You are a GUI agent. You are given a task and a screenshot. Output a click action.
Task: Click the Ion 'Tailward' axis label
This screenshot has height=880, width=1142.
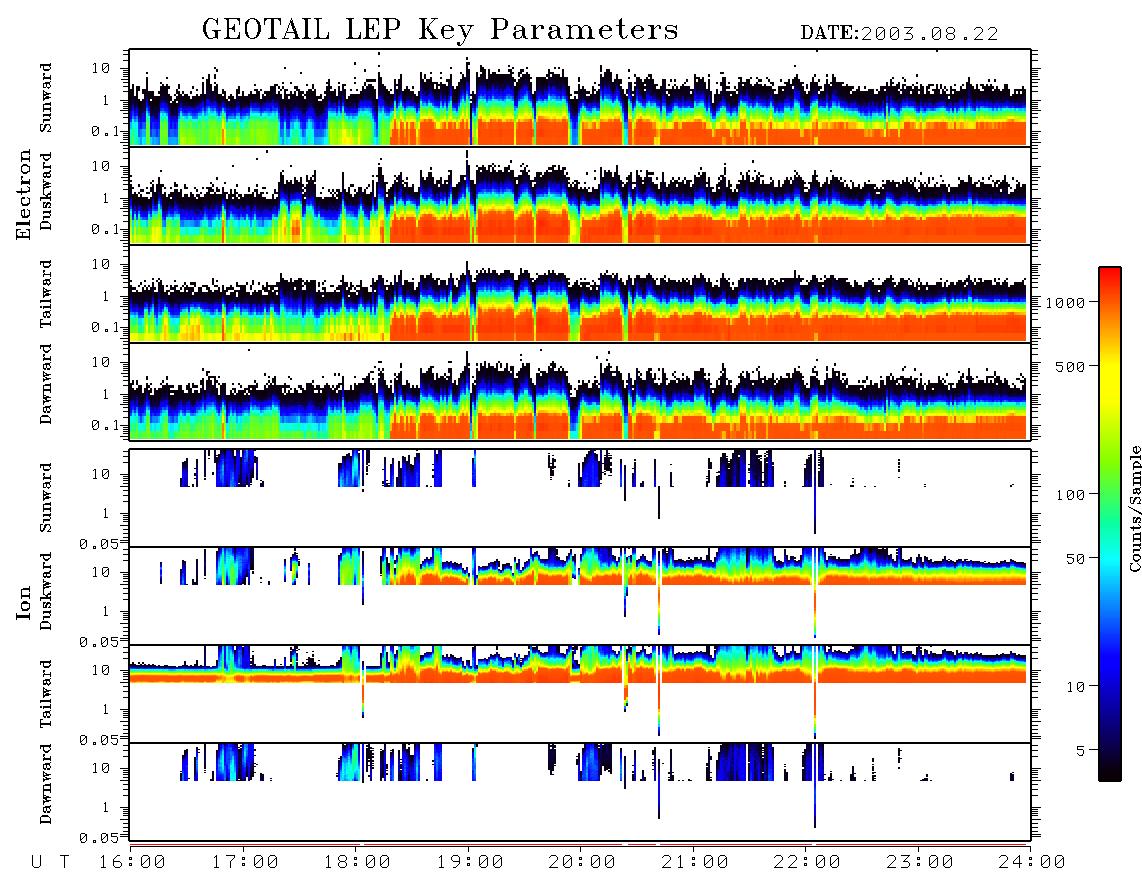46,694
